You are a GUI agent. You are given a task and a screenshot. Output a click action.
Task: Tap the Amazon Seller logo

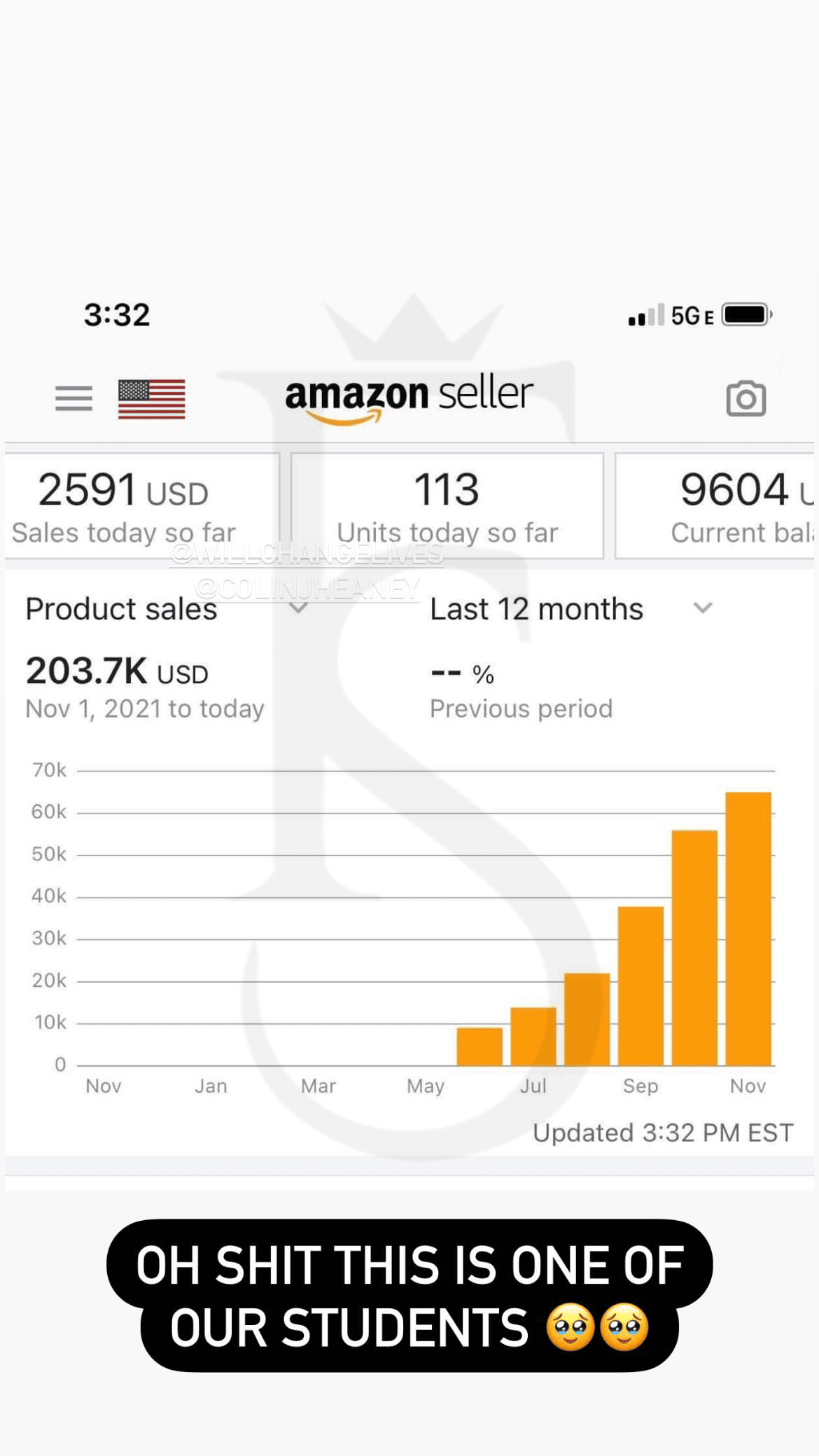[x=409, y=396]
